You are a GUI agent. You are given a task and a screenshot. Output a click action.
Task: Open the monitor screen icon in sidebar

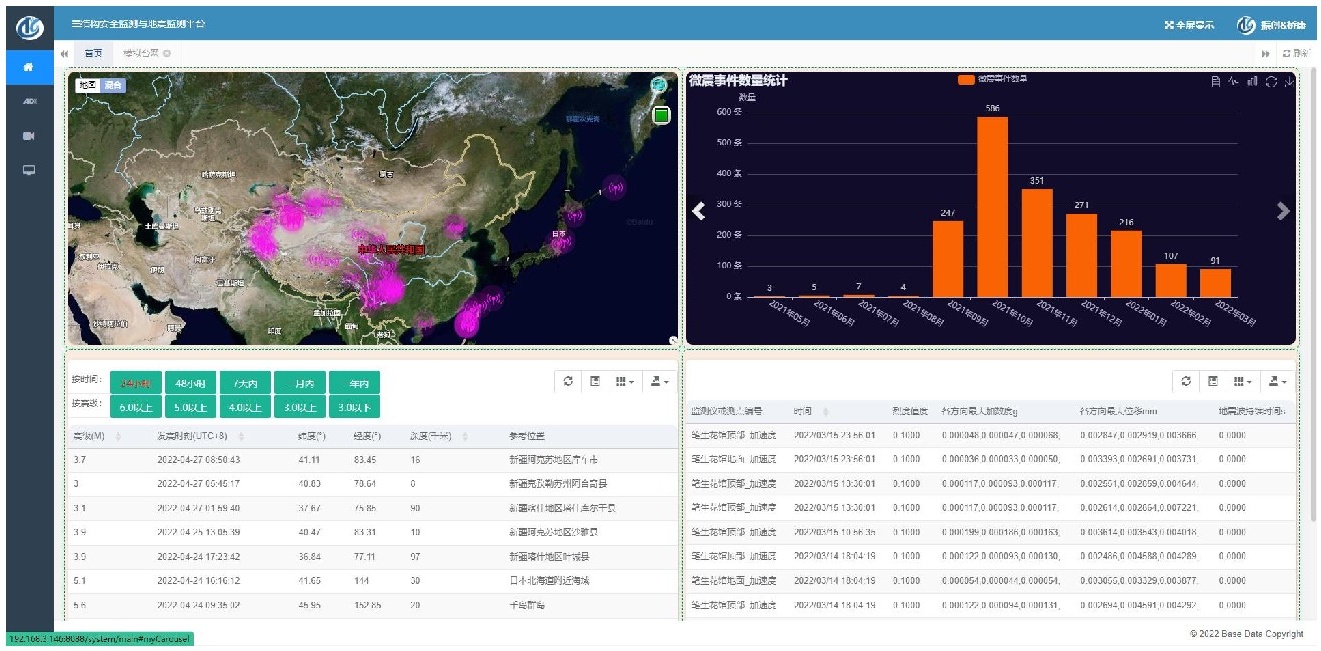29,170
